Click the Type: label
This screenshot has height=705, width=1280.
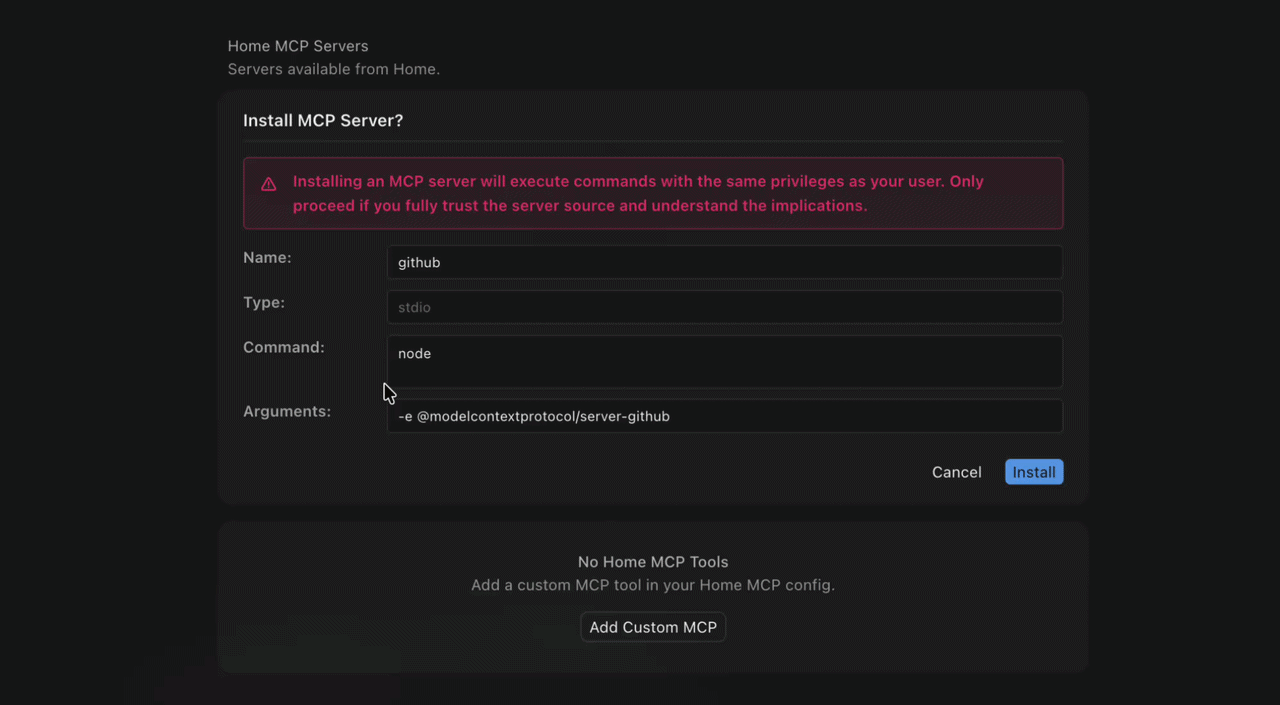[264, 302]
